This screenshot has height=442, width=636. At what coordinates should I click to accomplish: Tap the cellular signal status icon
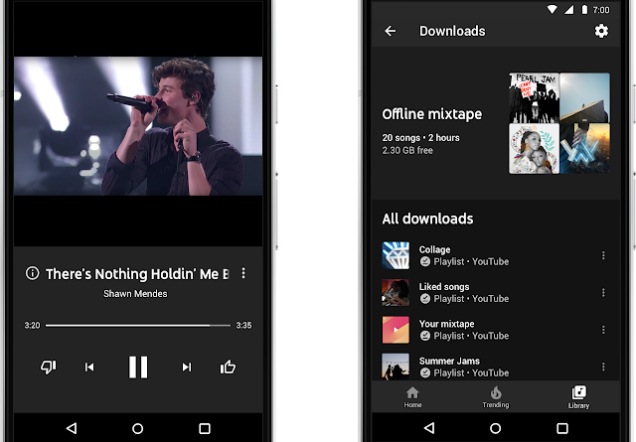569,9
